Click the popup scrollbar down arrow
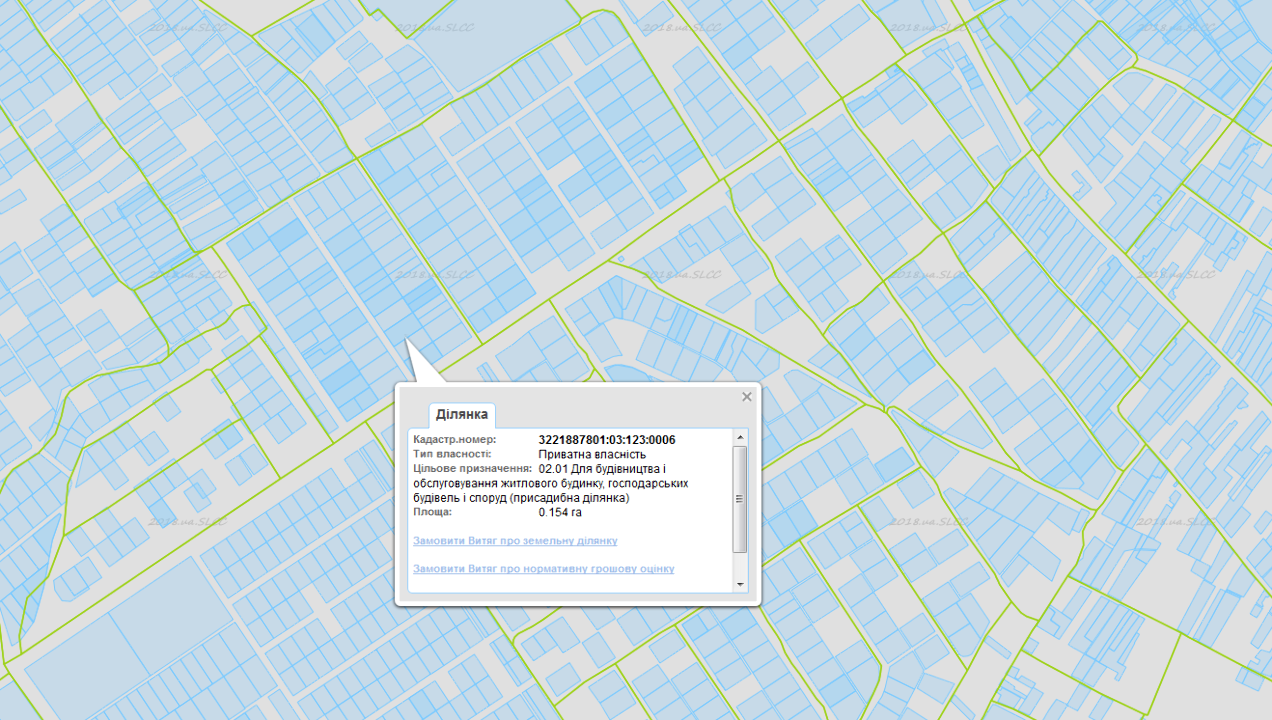The width and height of the screenshot is (1272, 720). click(740, 584)
